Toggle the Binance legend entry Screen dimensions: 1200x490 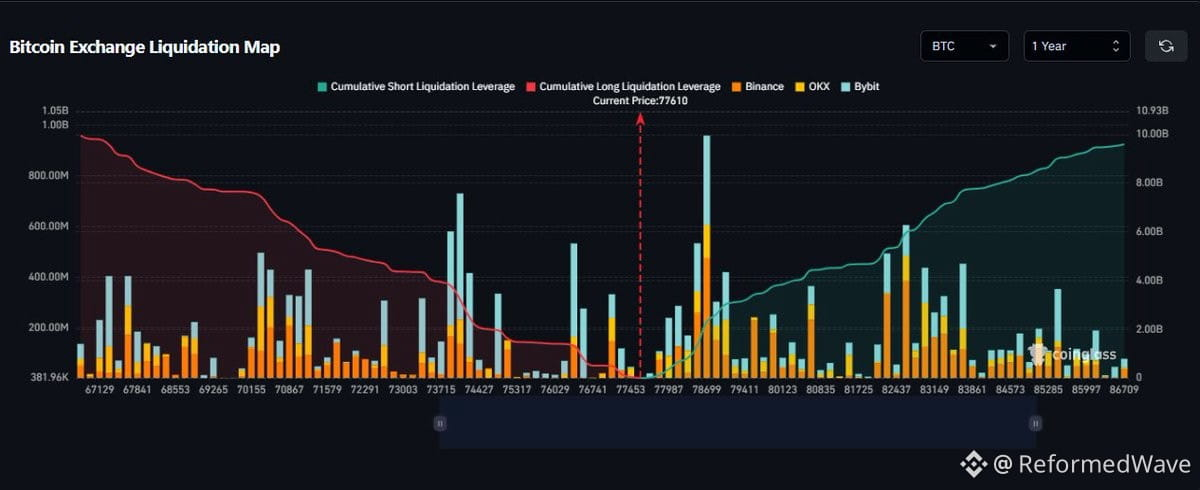tap(757, 87)
